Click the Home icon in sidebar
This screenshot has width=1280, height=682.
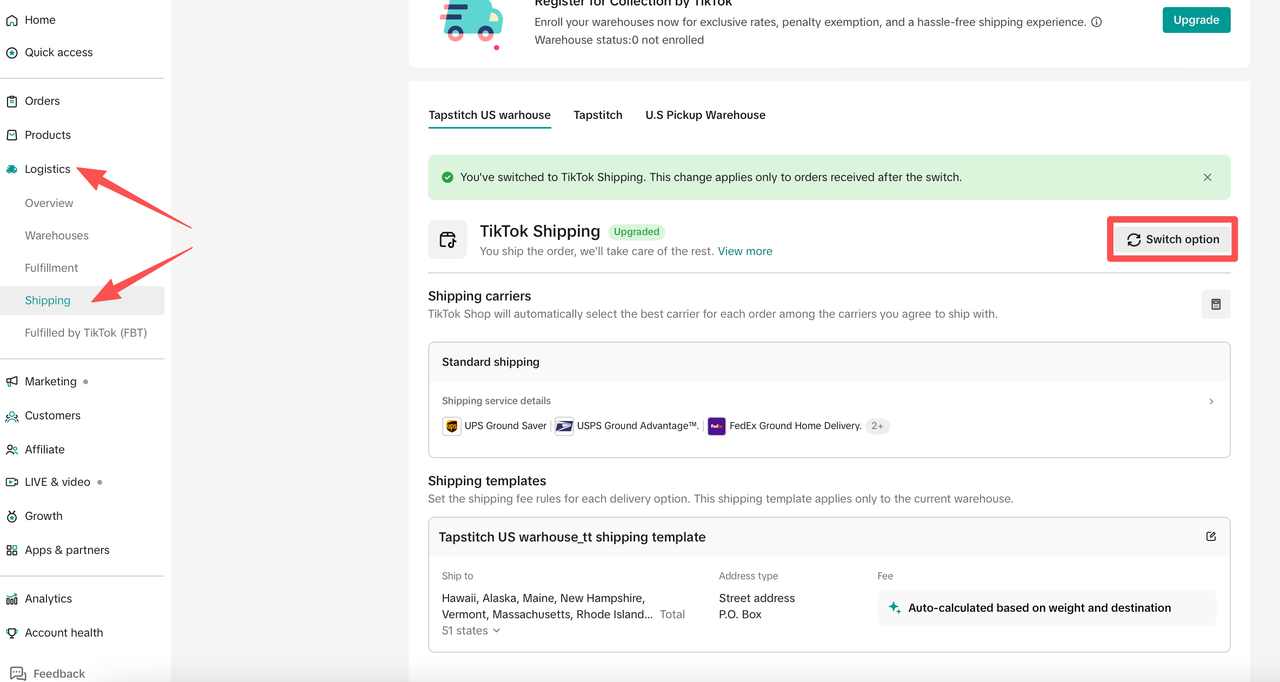click(12, 20)
